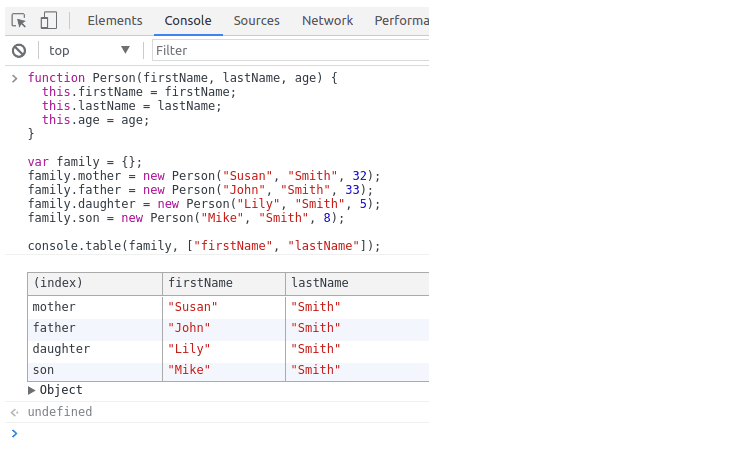729x450 pixels.
Task: Click the undefined return value line
Action: coord(60,412)
